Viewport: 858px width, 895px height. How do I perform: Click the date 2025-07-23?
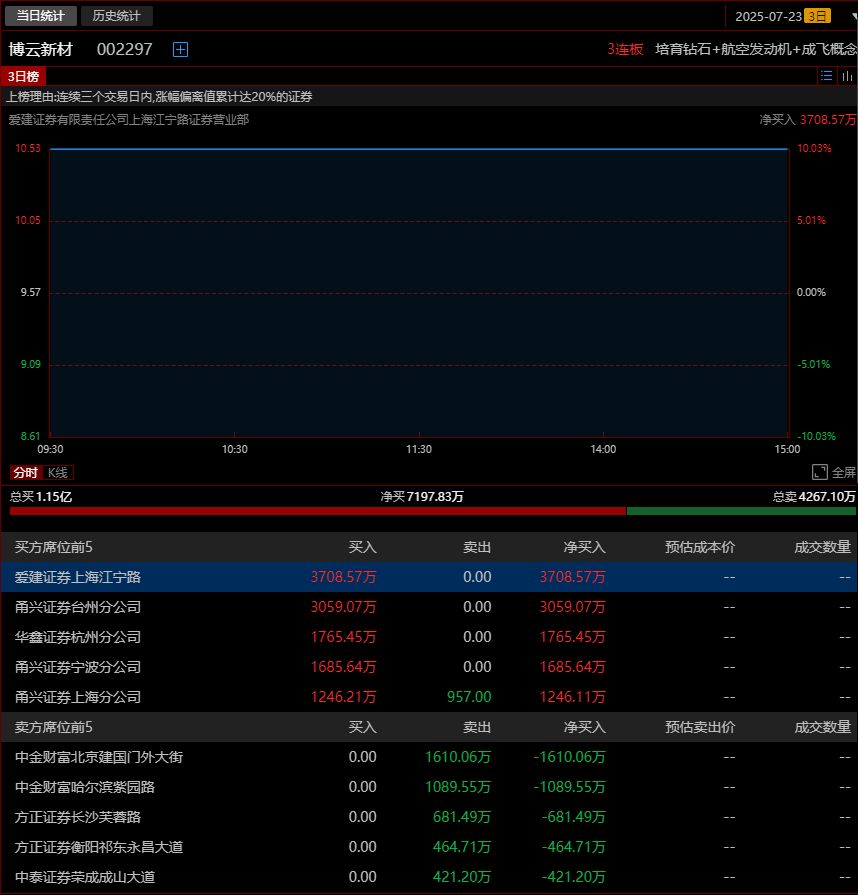tap(768, 17)
